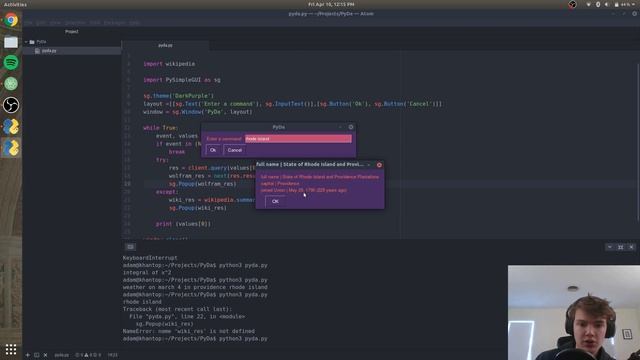The width and height of the screenshot is (640, 360).
Task: Click the 'import wikipedia' code line
Action: [169, 64]
